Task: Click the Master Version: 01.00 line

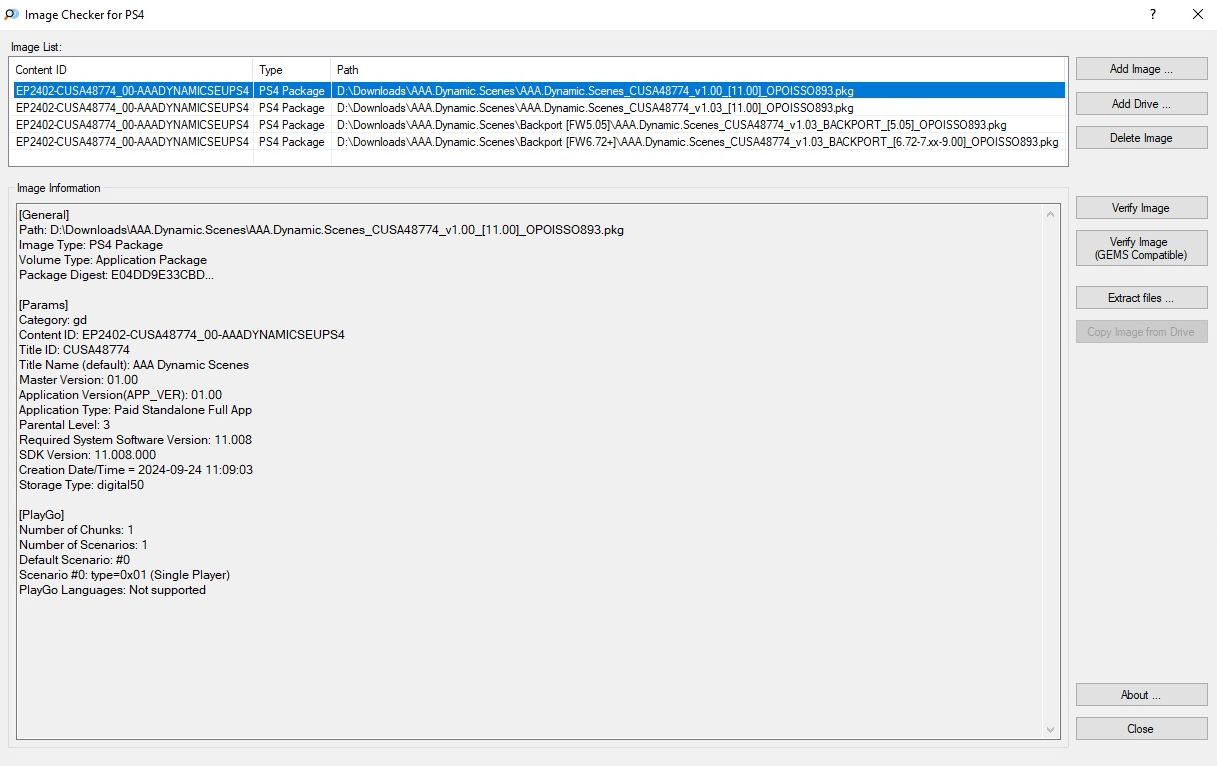Action: [78, 380]
